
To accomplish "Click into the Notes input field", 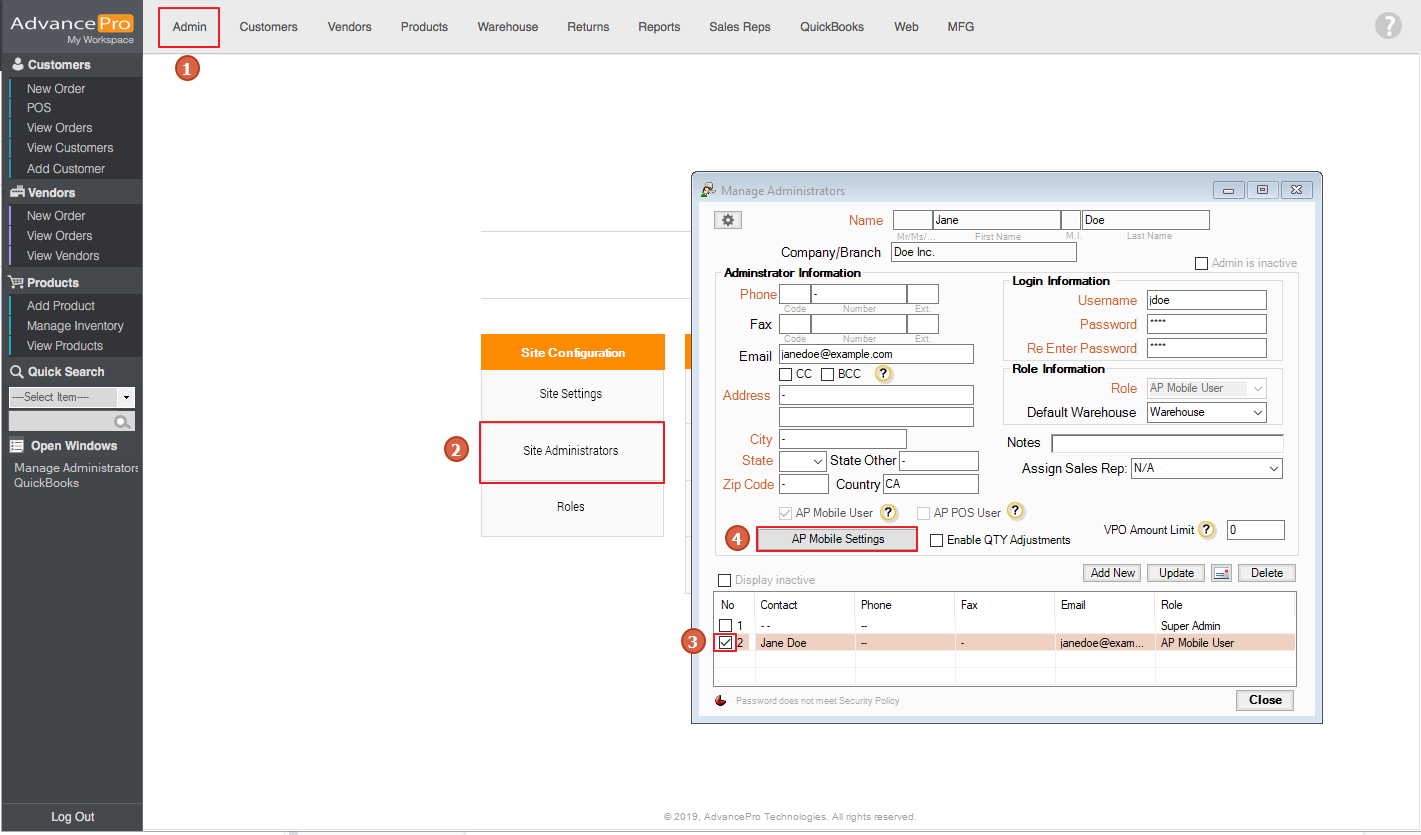I will tap(1167, 443).
